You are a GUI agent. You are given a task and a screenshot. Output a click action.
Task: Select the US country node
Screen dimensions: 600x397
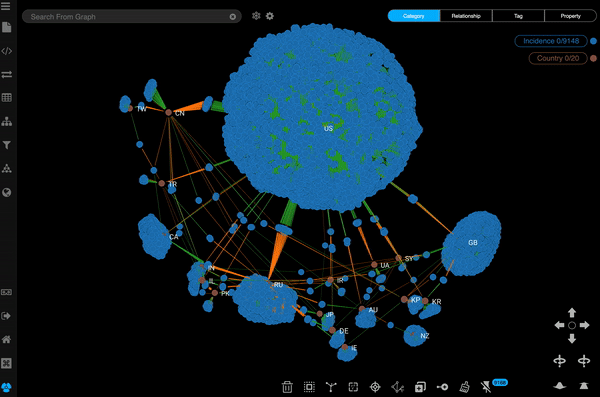pos(328,128)
